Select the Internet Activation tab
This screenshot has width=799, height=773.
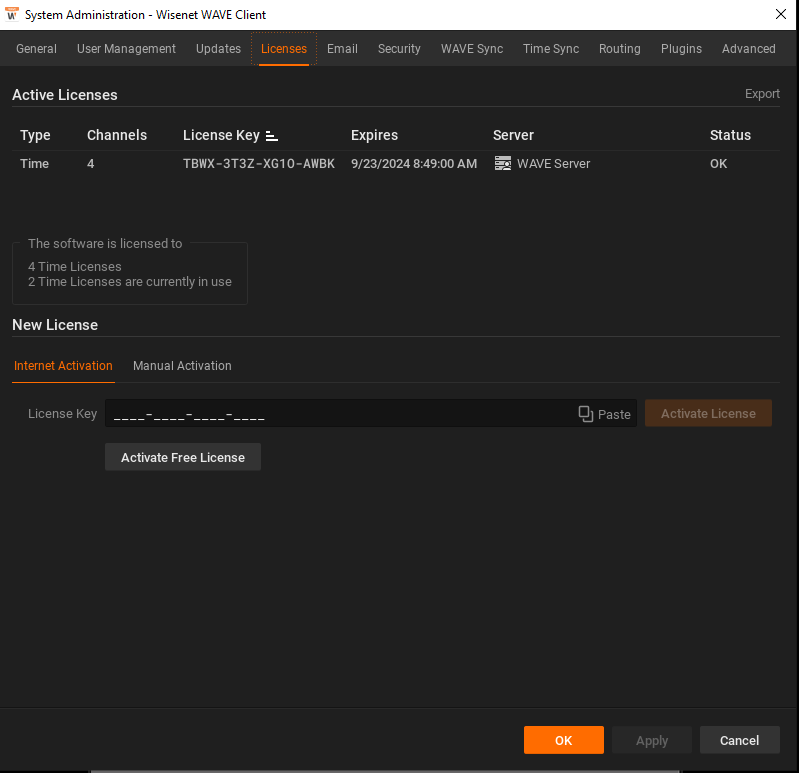point(63,366)
